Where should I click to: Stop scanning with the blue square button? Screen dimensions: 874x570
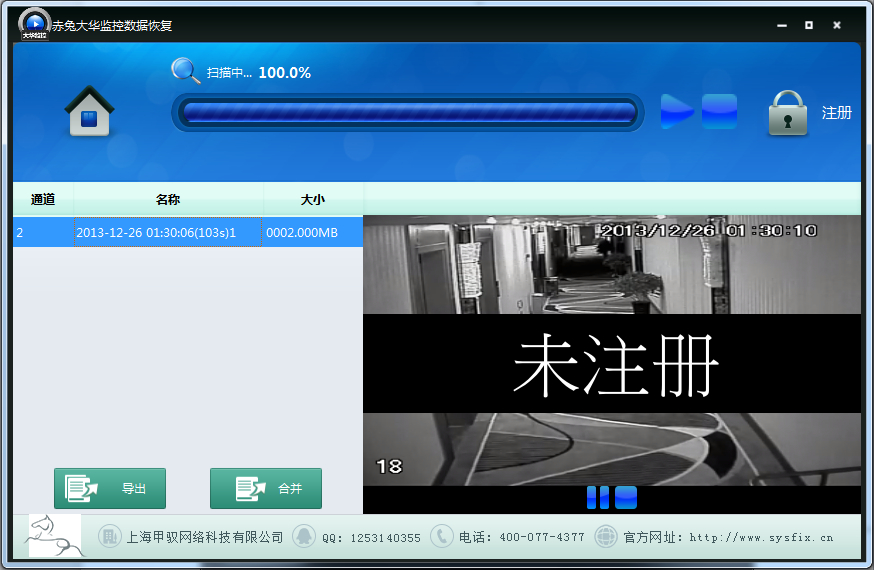[719, 111]
